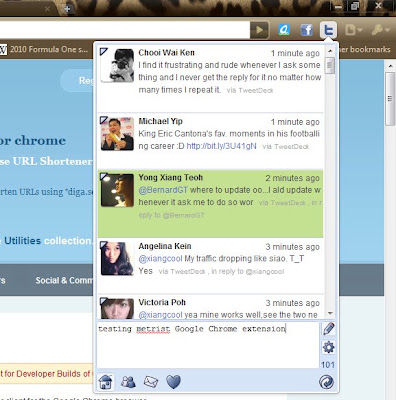Click corner flag on Chooi Wai Ken's avatar
Viewport: 396px width, 400px height.
104,51
